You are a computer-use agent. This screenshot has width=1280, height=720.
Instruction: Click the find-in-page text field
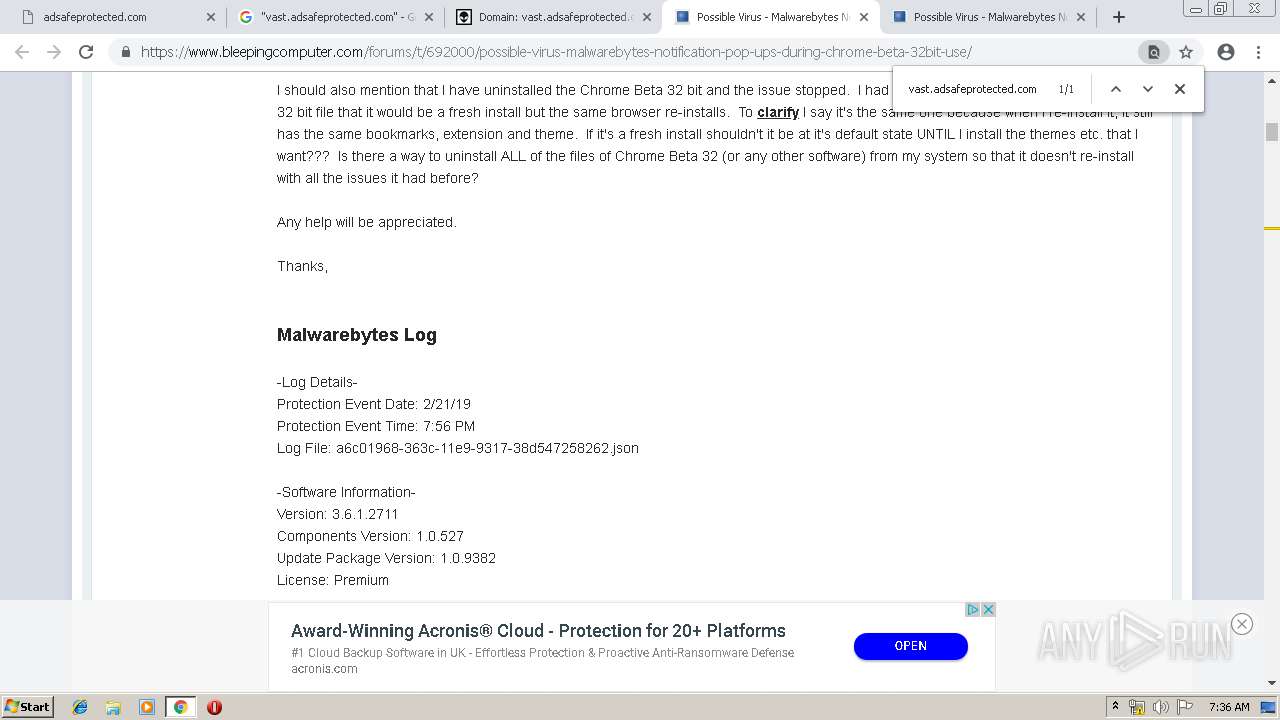point(975,89)
